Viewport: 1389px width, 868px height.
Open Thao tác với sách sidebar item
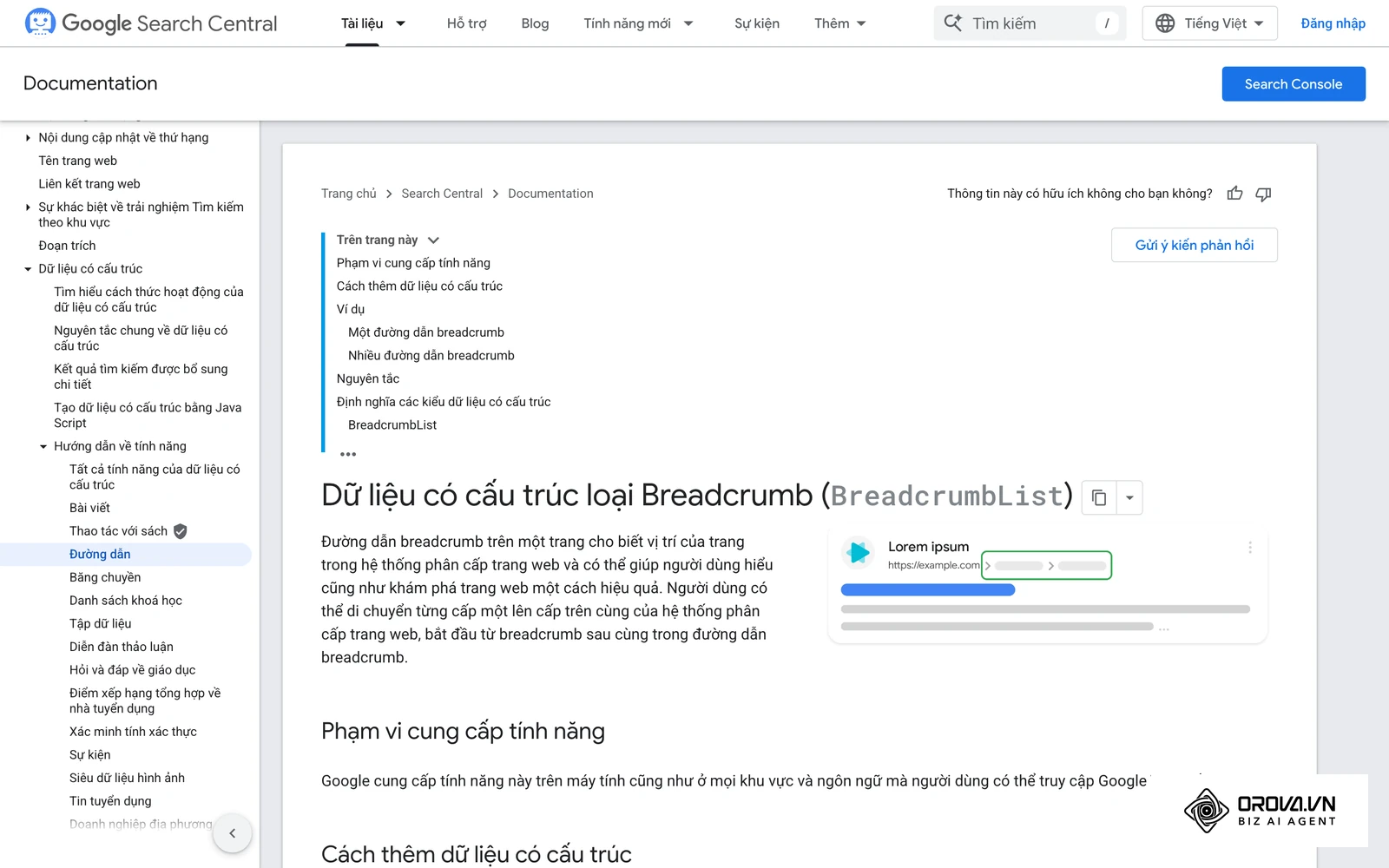[118, 531]
